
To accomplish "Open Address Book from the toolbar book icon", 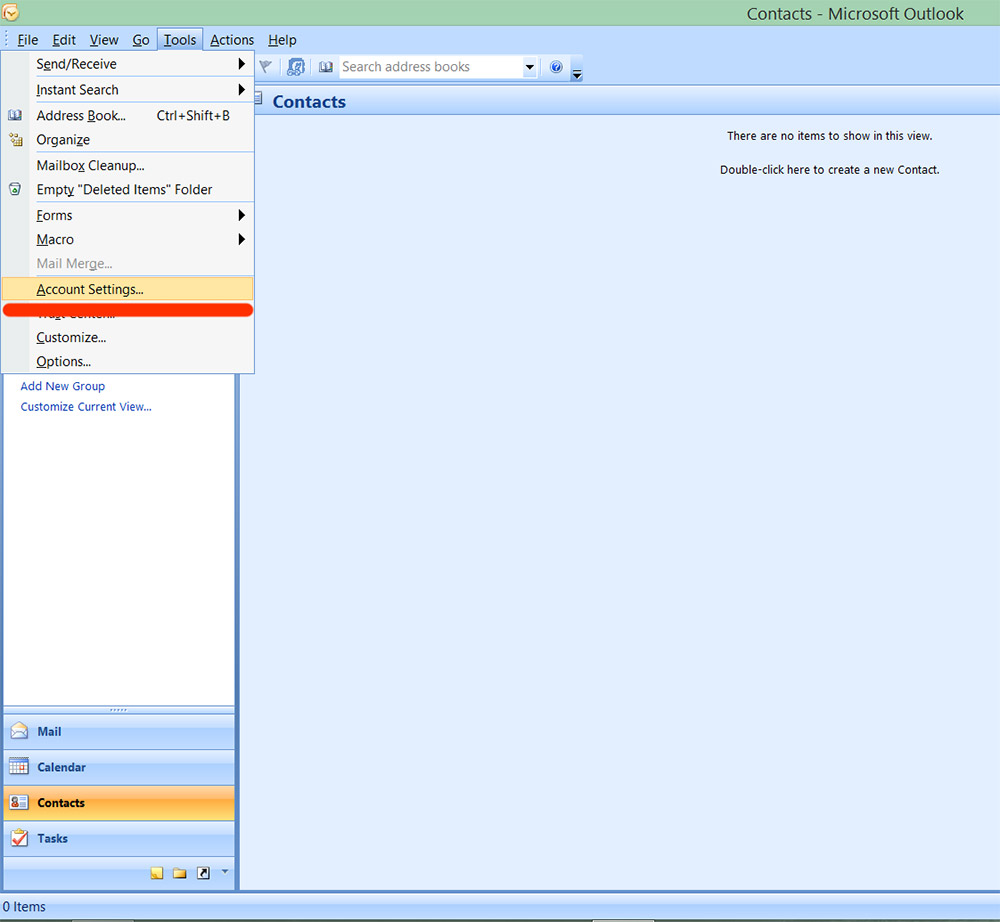I will pyautogui.click(x=326, y=66).
